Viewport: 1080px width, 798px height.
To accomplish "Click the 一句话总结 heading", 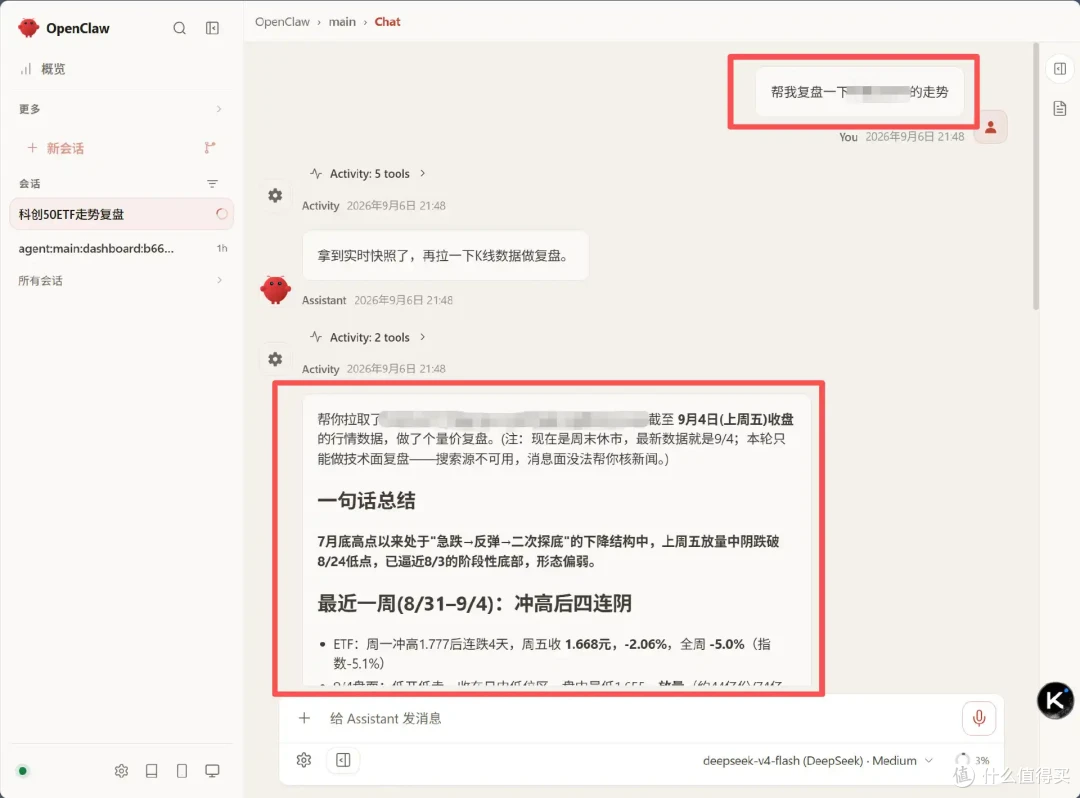I will point(366,501).
